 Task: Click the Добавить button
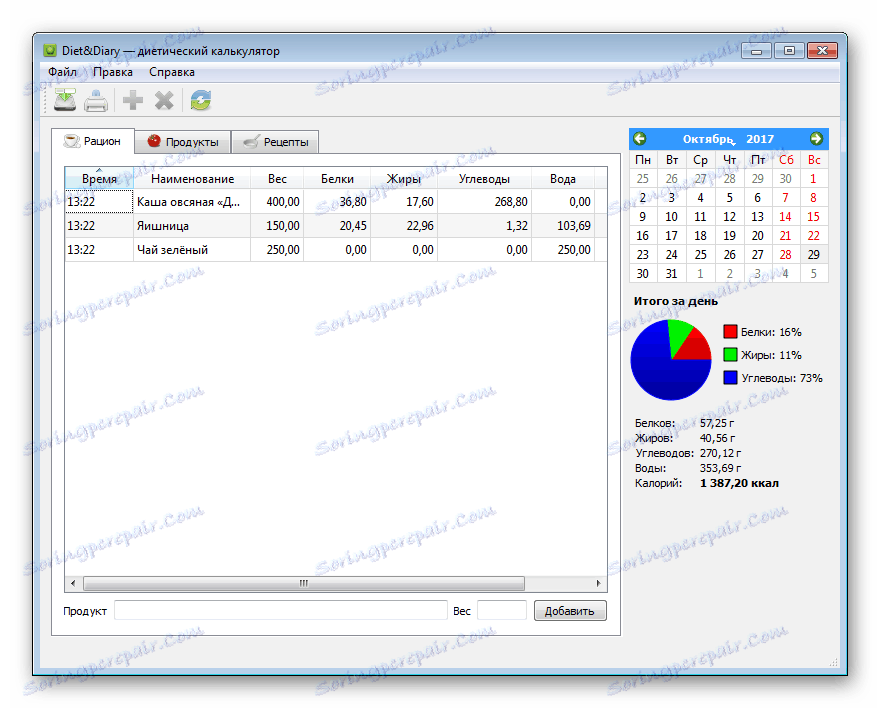click(x=570, y=611)
